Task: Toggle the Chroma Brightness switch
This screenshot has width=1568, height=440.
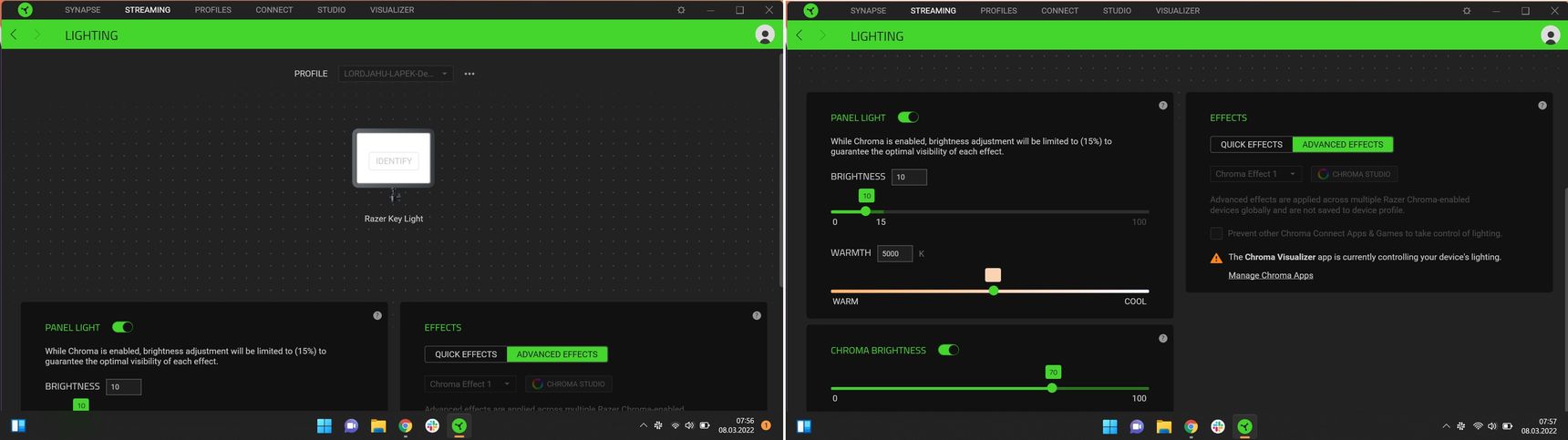Action: coord(949,350)
